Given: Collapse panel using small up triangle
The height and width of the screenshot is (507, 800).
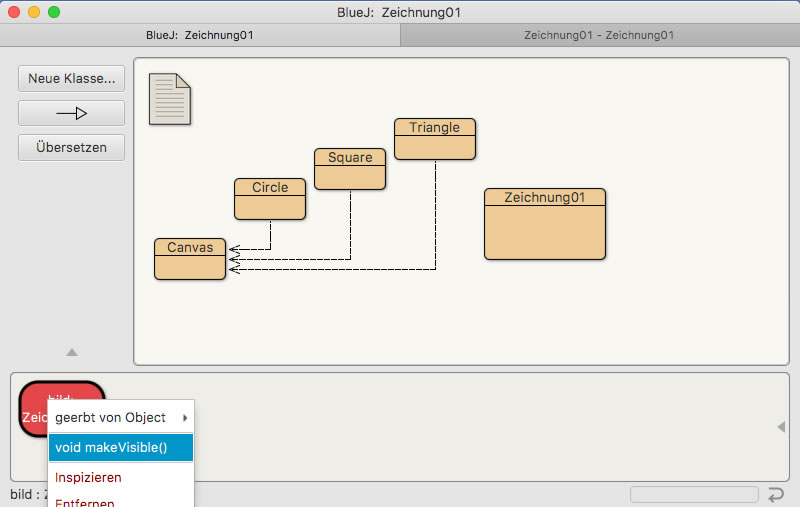Looking at the screenshot, I should (72, 352).
